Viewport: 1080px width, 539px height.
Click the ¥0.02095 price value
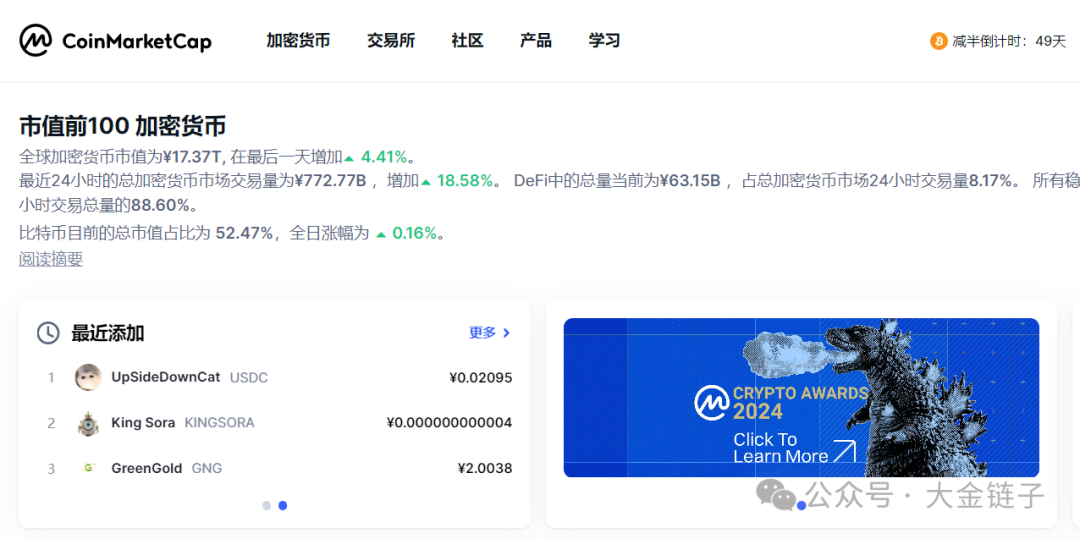(481, 377)
